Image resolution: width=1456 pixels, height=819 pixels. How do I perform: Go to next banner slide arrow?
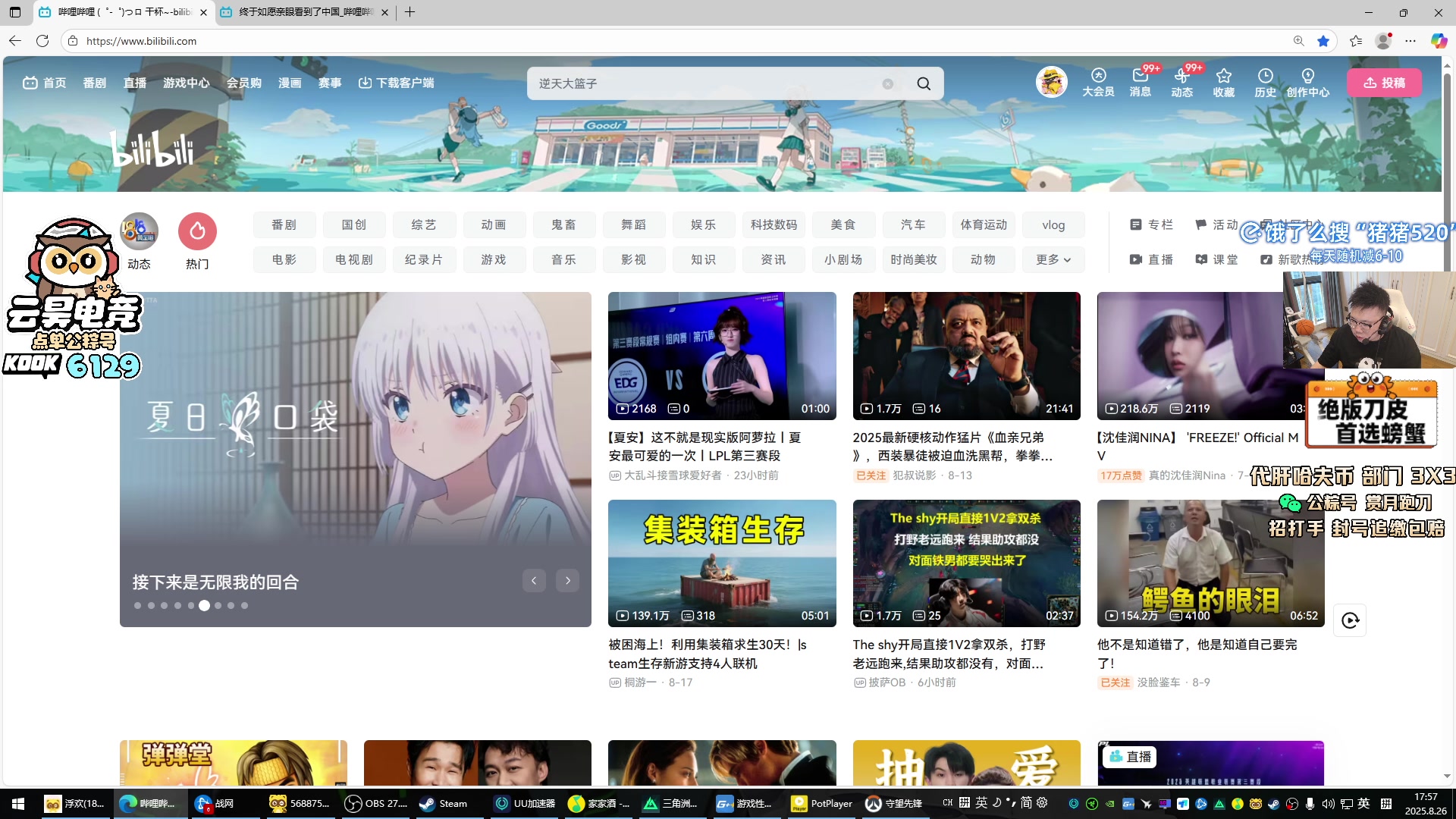click(x=567, y=581)
